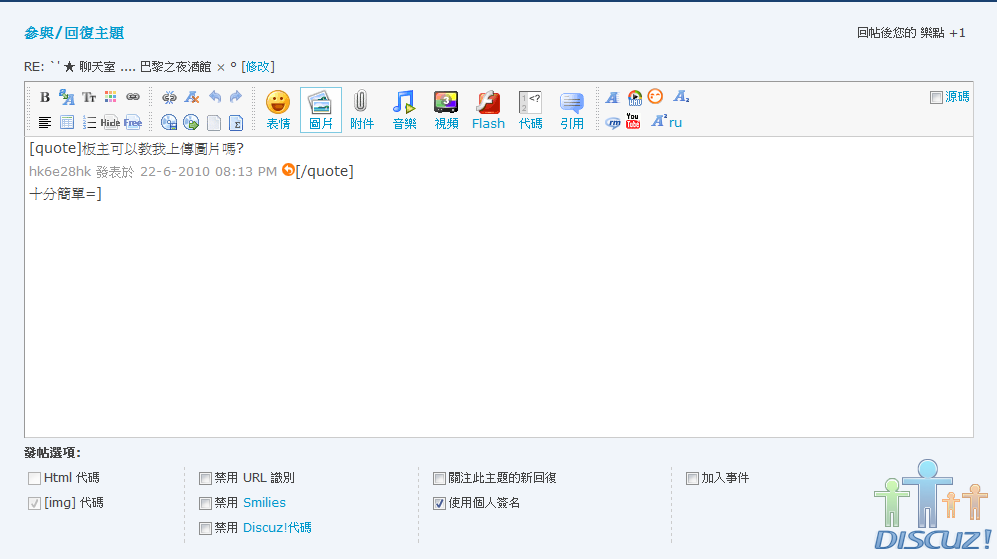Clear editor content with blank page icon
The width and height of the screenshot is (997, 559).
click(x=214, y=122)
